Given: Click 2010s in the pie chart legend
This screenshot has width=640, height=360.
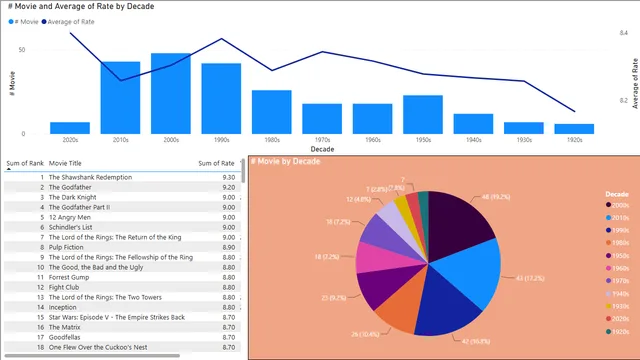Looking at the screenshot, I should (x=618, y=218).
